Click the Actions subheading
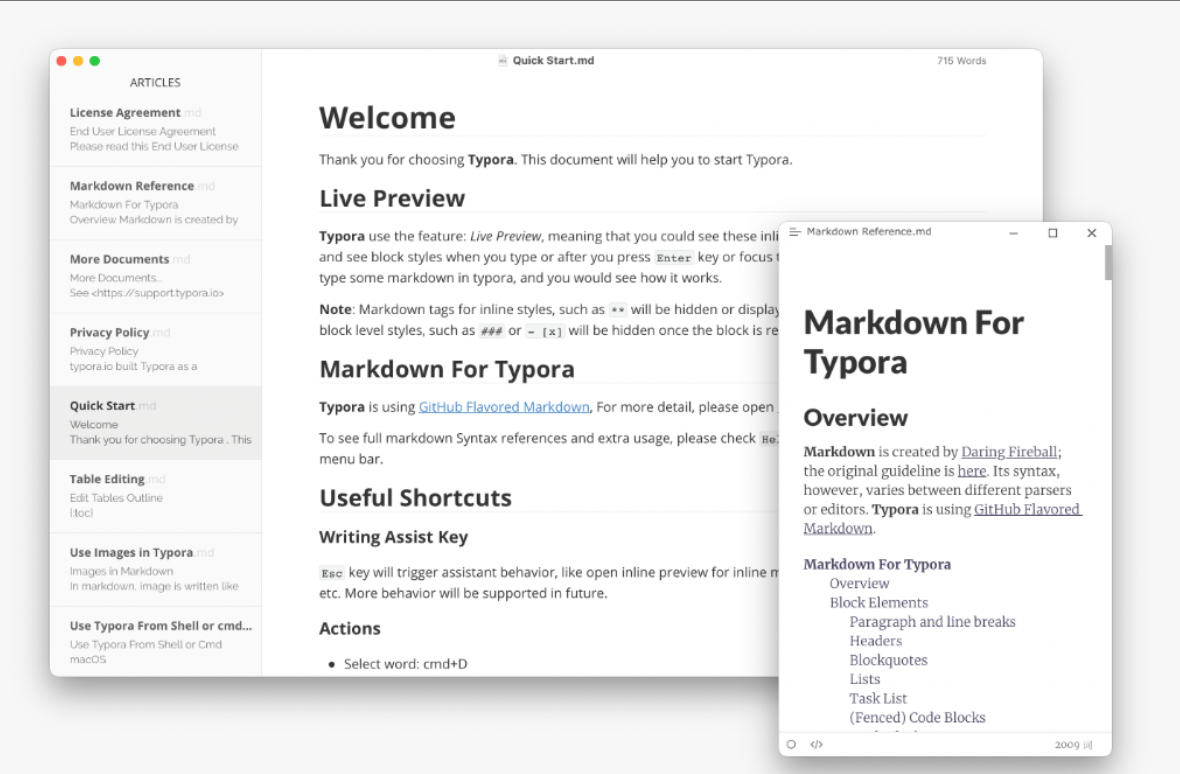Screen dimensions: 1180x774 (350, 629)
